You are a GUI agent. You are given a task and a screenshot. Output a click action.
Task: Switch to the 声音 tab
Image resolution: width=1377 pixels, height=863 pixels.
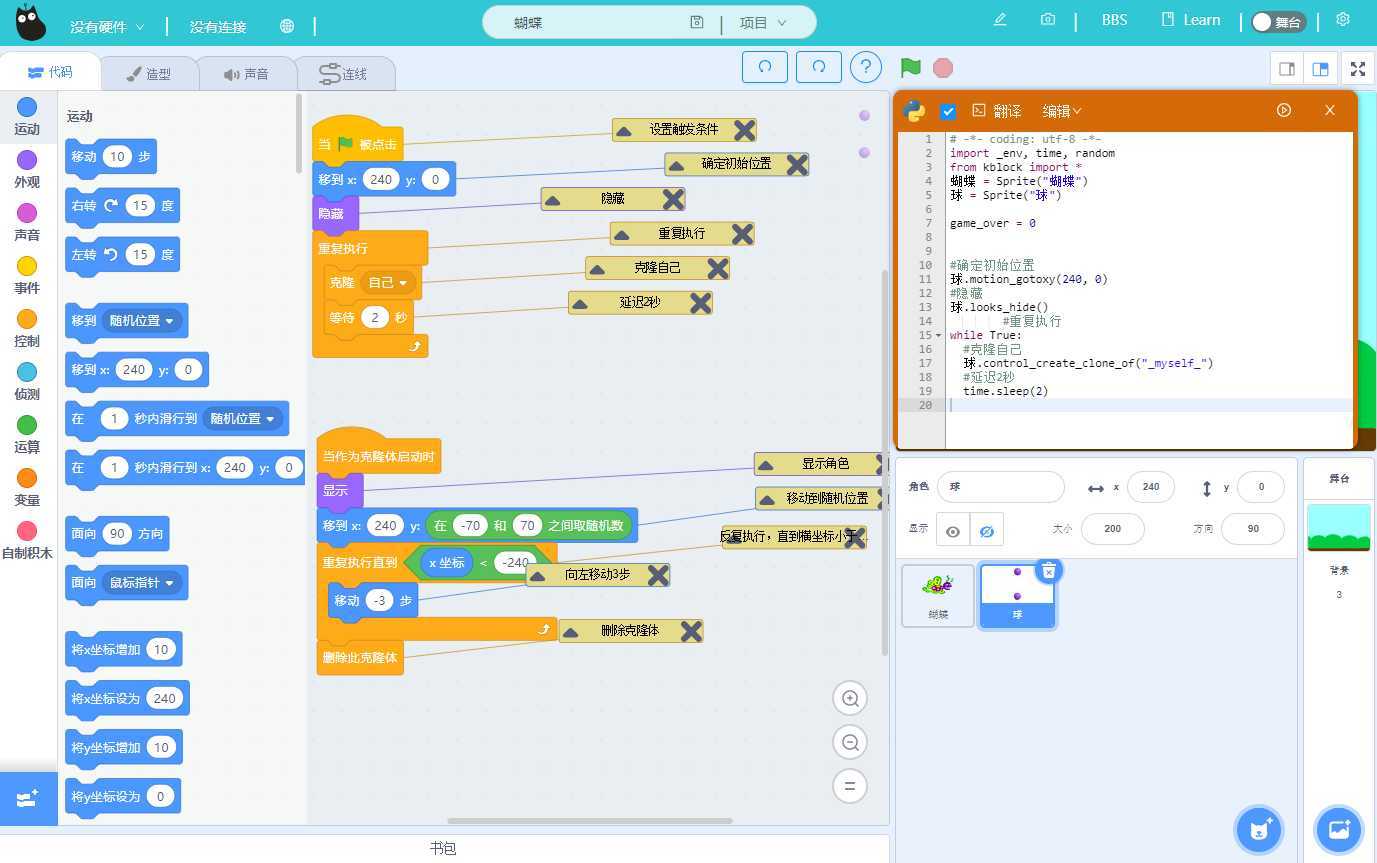pos(246,74)
